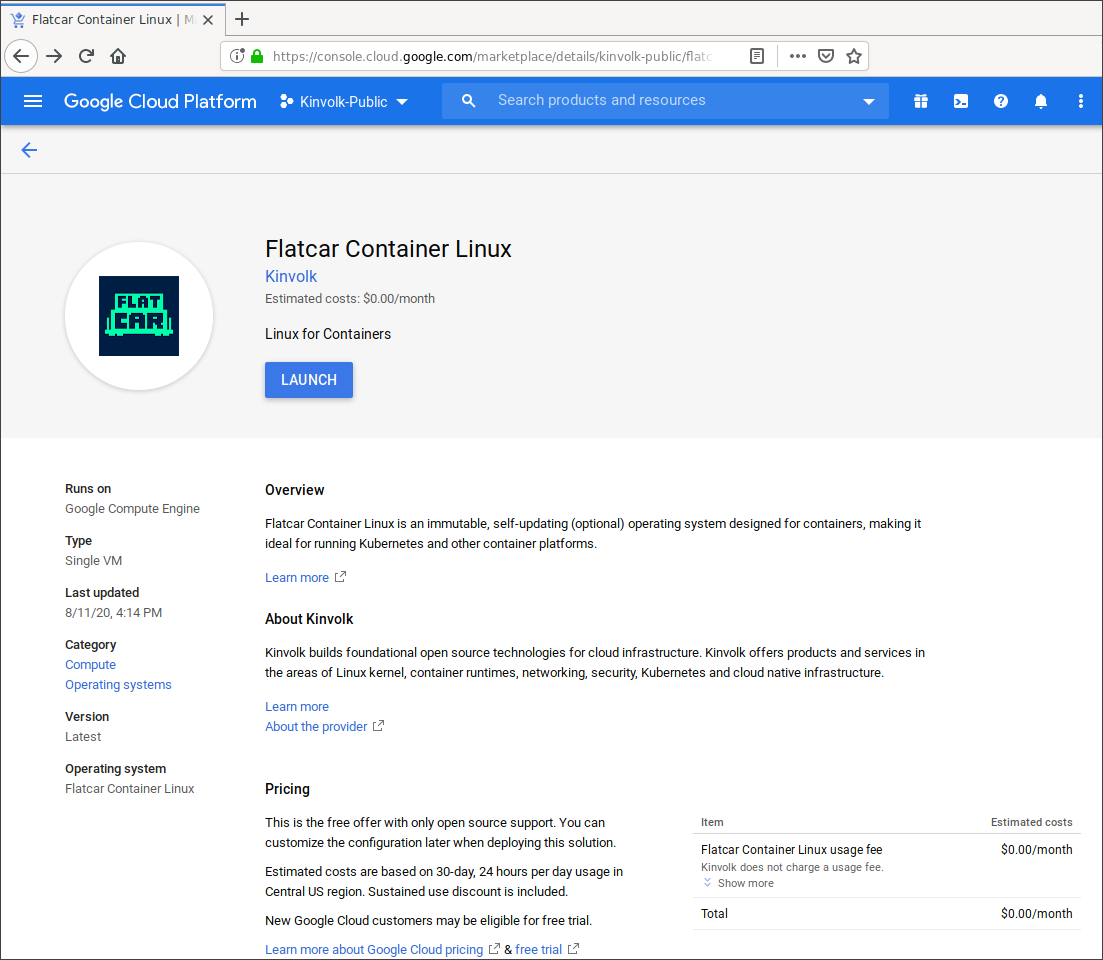View site security via the padlock icon
1103x960 pixels.
258,56
